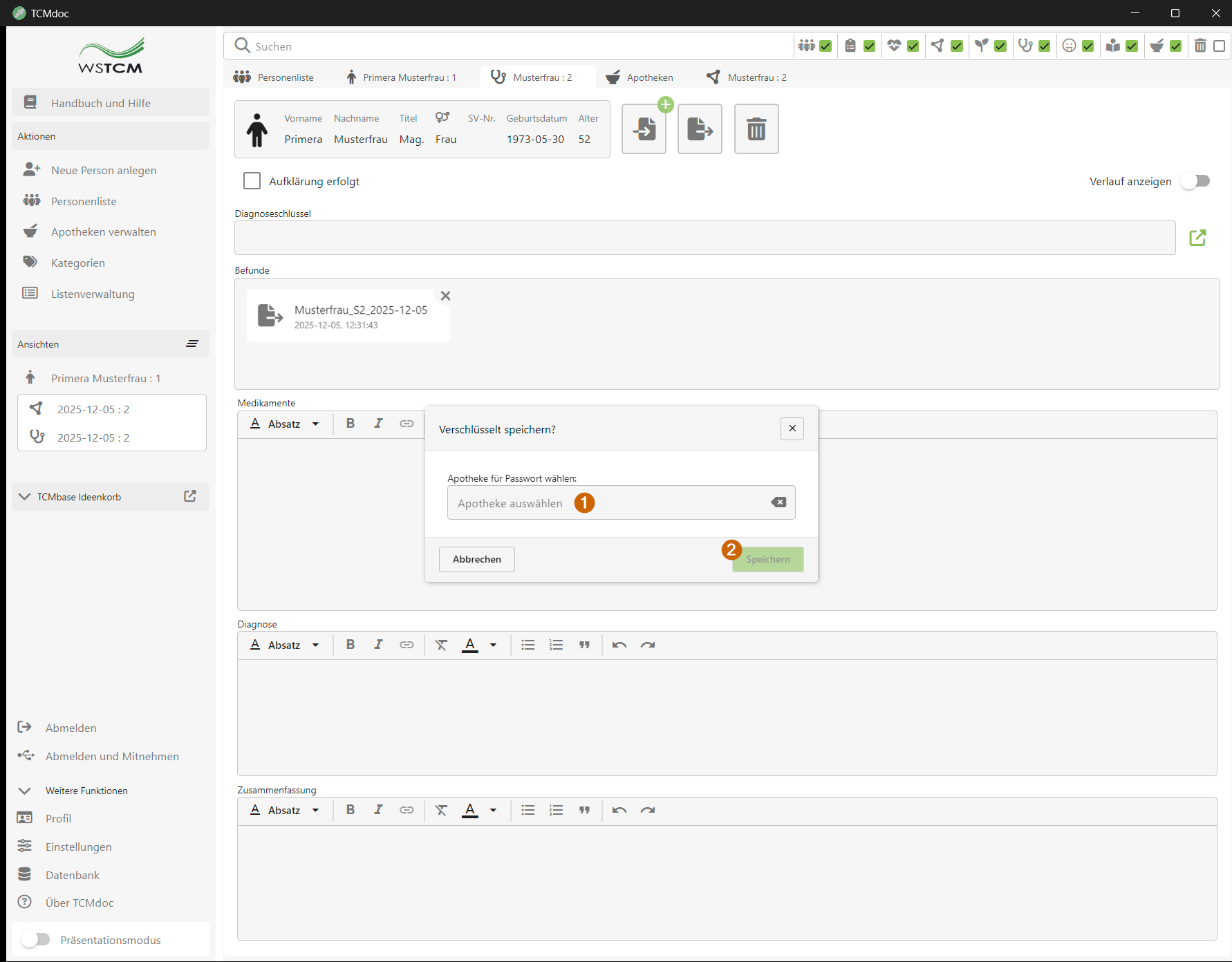
Task: Click undo icon in Zusammenfassung toolbar
Action: 619,810
